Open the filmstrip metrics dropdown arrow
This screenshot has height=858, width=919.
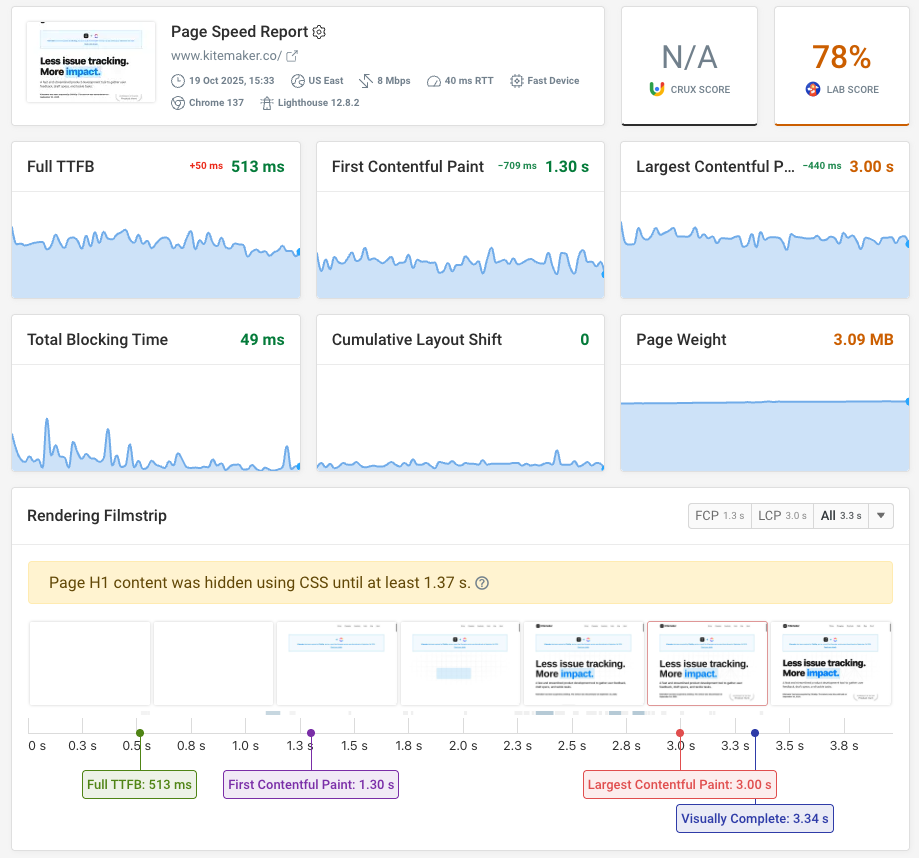[880, 515]
